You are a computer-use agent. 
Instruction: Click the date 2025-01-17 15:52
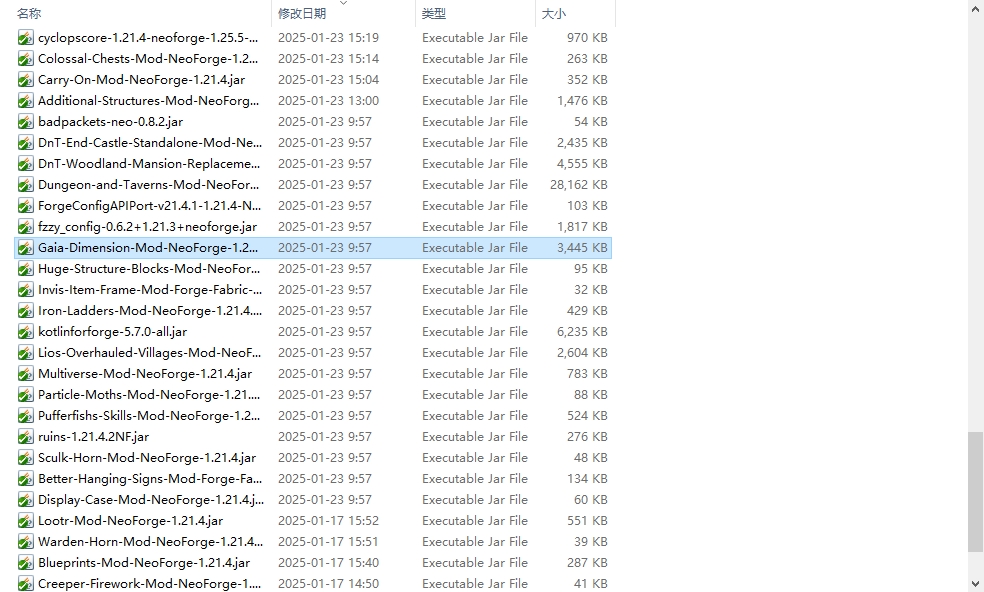click(x=328, y=520)
